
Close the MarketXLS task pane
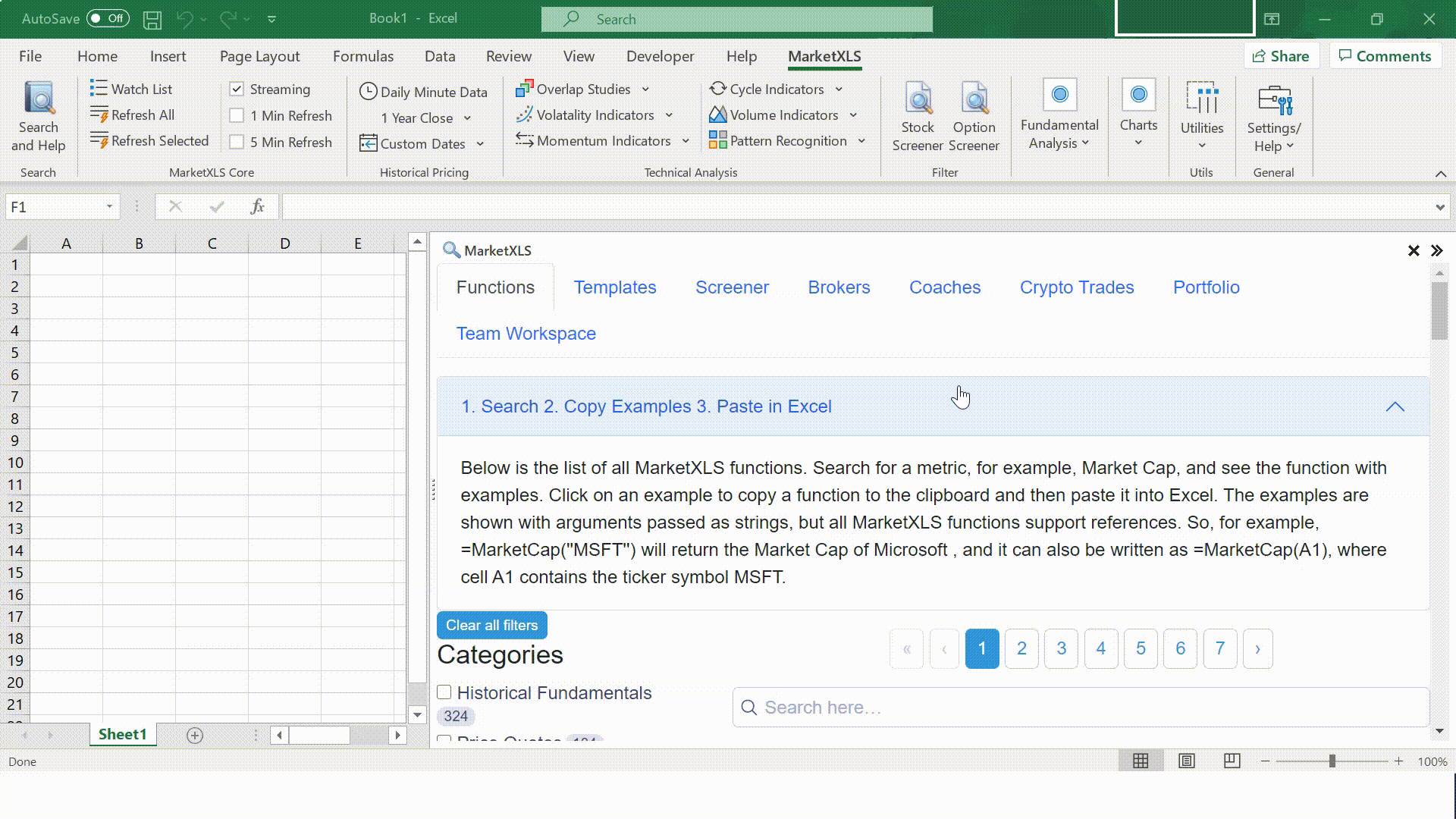(x=1414, y=250)
